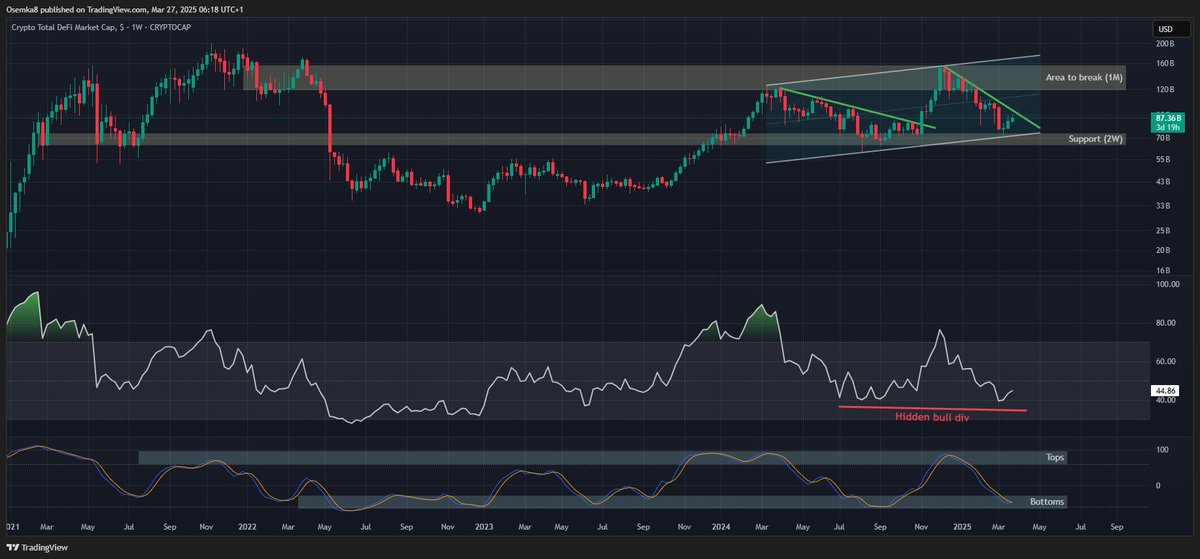
Task: Open the USD currency selector
Action: [1164, 28]
